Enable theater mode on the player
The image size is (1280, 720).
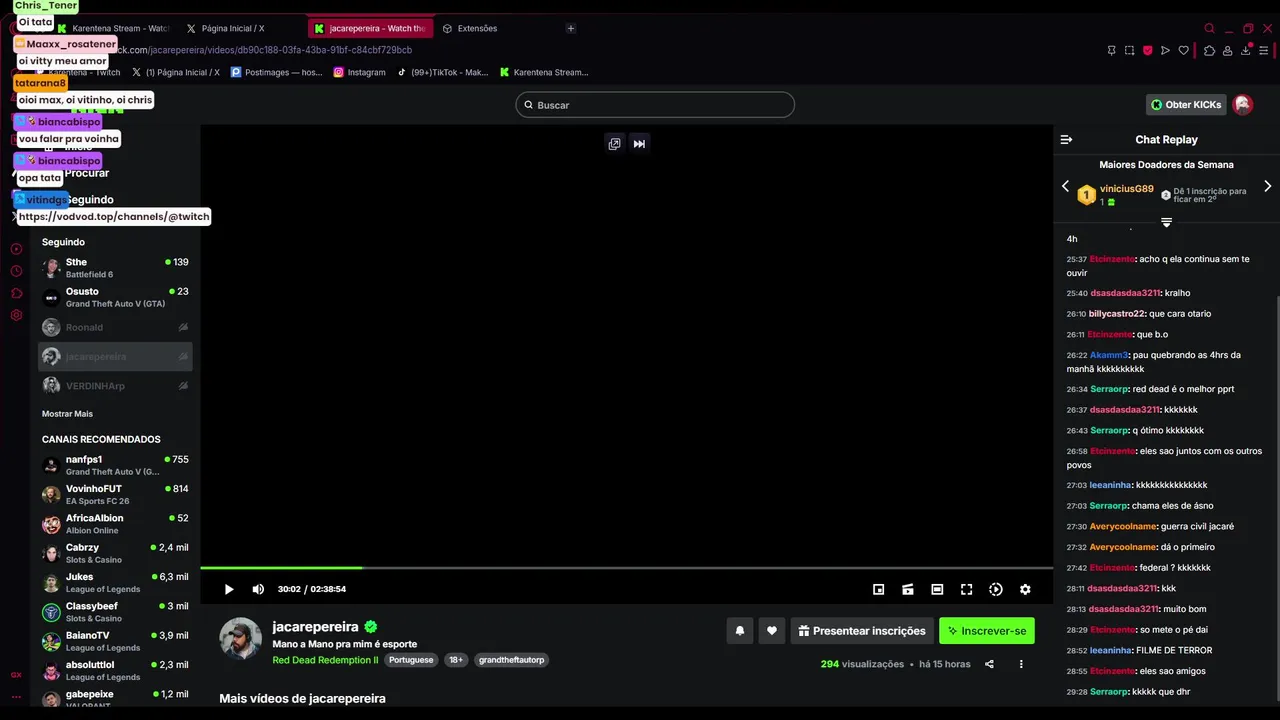click(937, 590)
